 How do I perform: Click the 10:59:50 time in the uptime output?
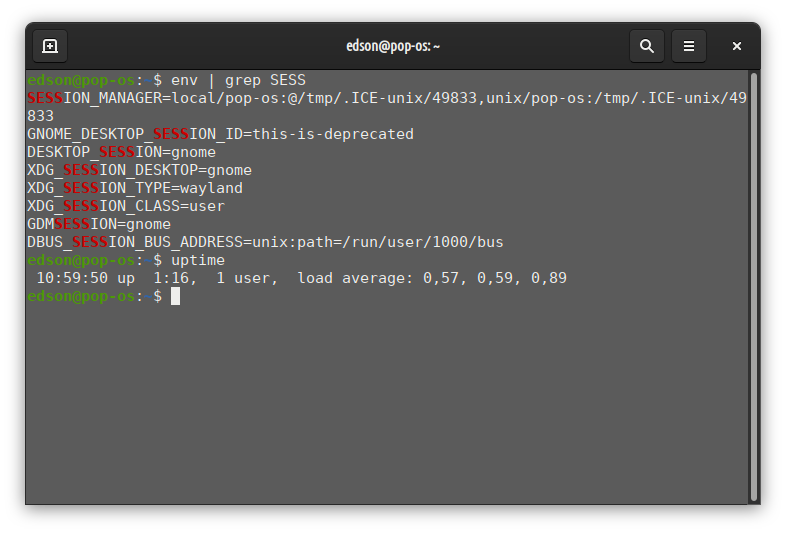coord(72,278)
